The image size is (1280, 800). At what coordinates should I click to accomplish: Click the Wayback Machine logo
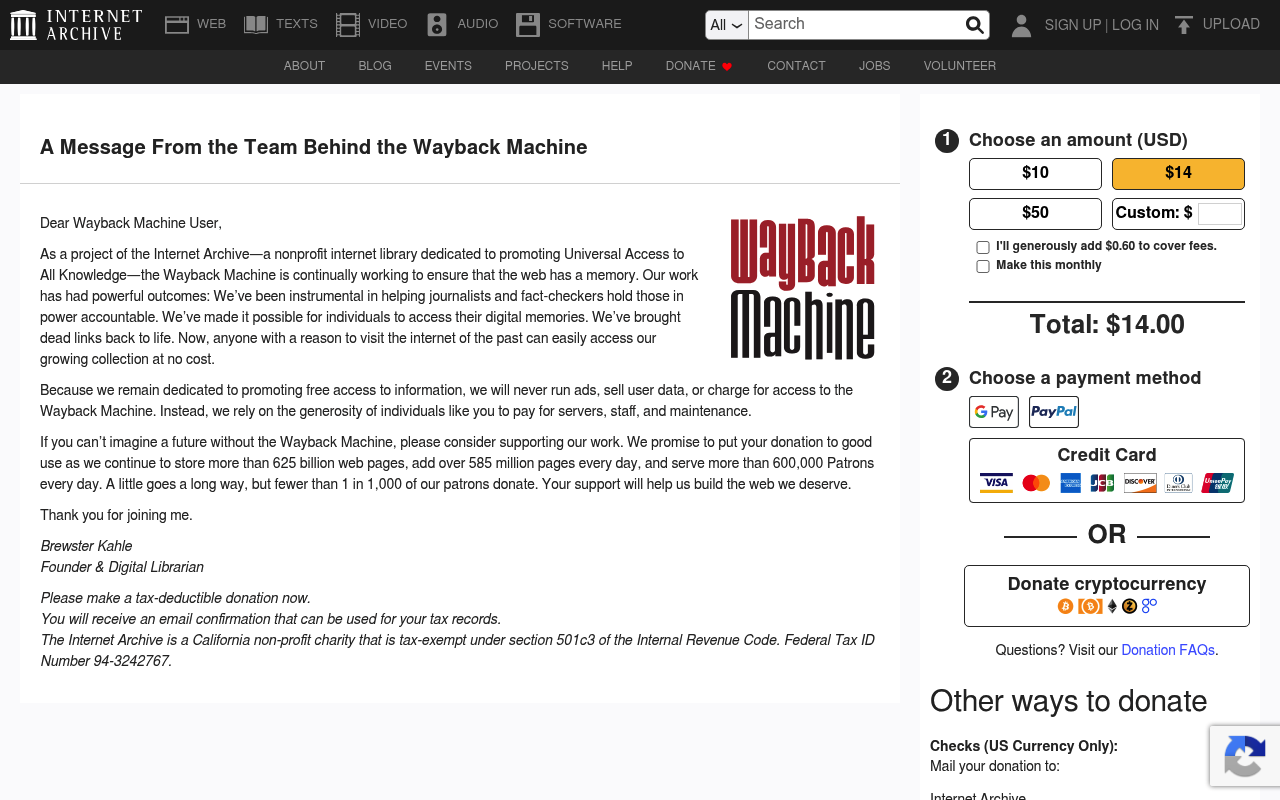[803, 288]
